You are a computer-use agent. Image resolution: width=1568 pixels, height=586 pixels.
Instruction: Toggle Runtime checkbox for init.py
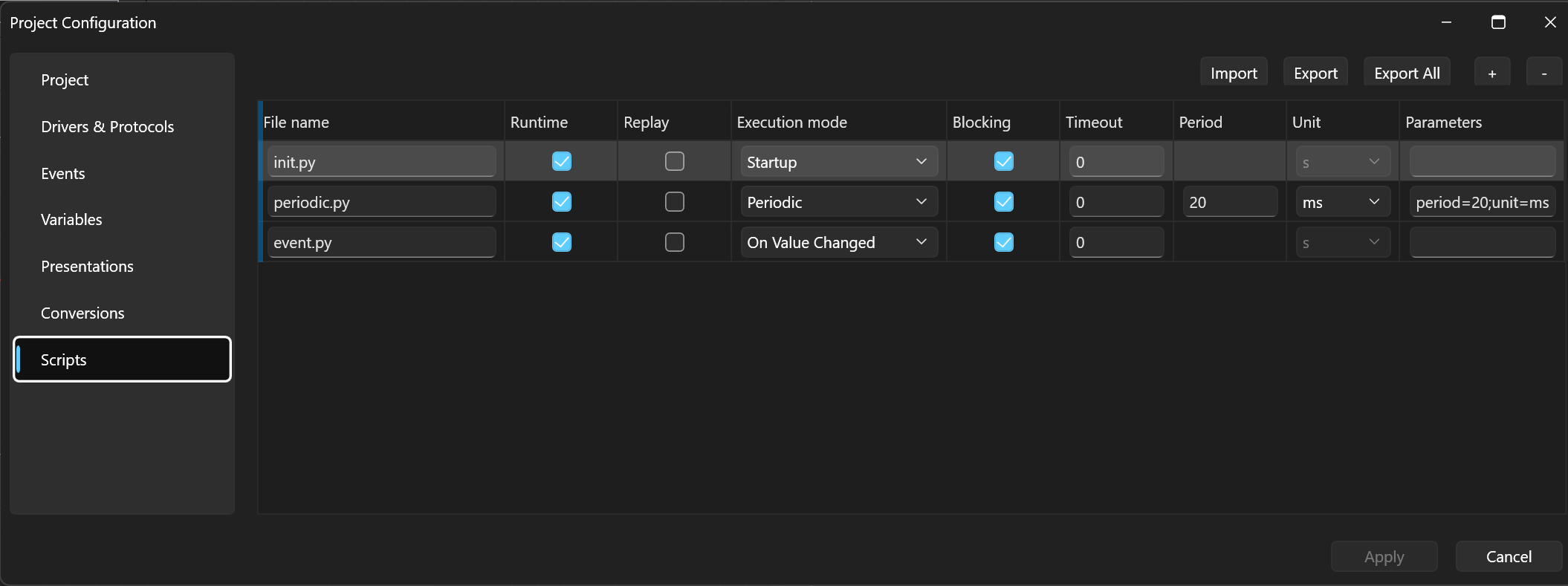[x=562, y=161]
